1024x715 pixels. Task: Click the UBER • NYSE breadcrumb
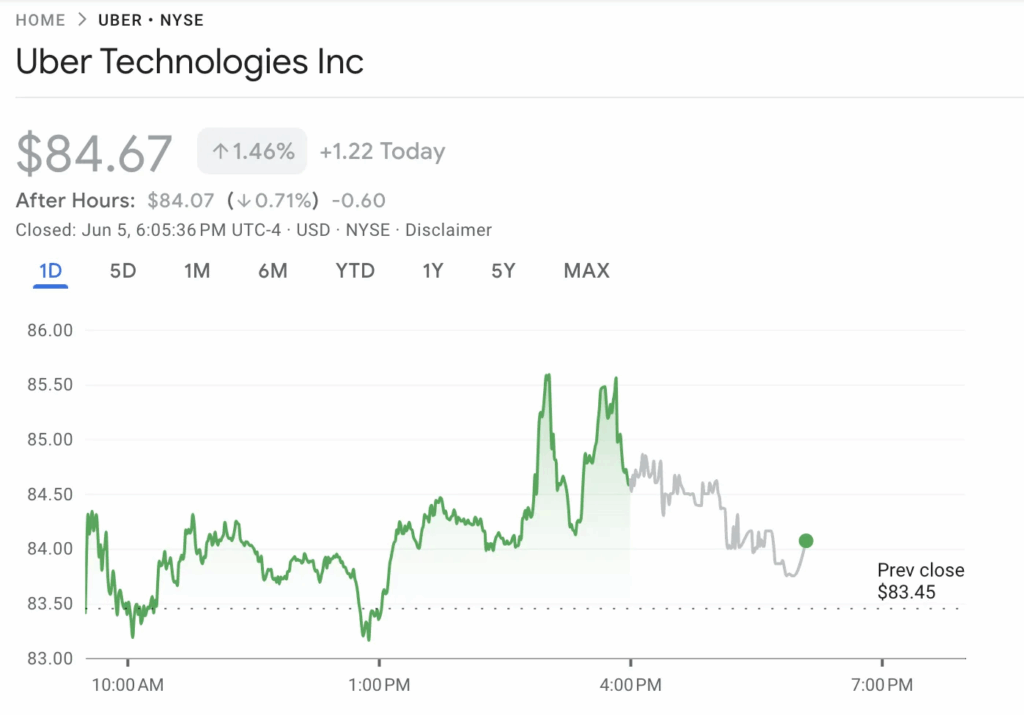[x=150, y=20]
